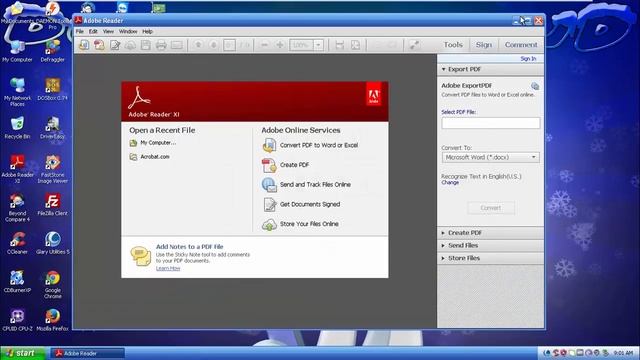
Task: Click Send and Track Files Online
Action: tap(307, 184)
